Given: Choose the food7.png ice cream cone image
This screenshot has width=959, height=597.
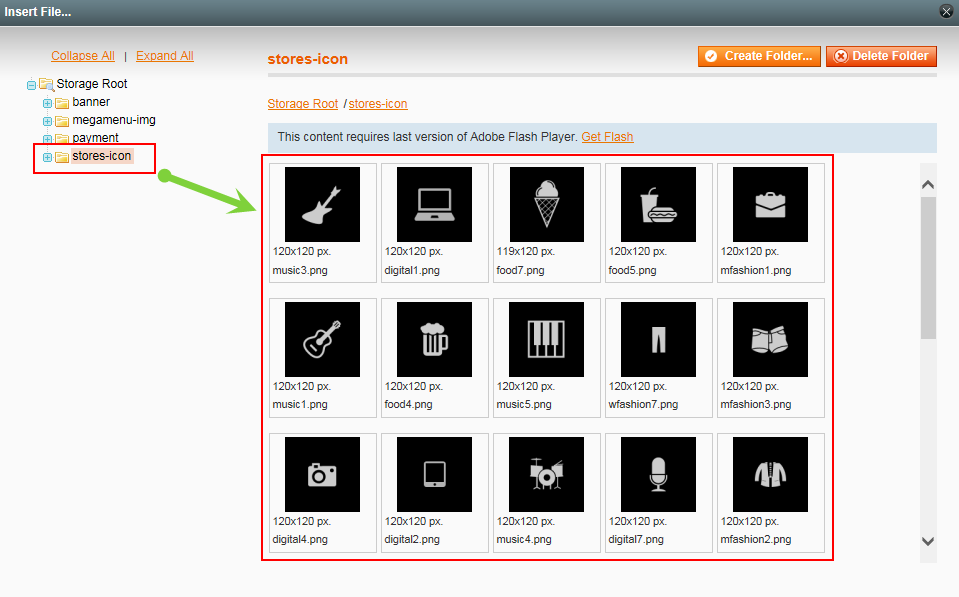Looking at the screenshot, I should [546, 204].
